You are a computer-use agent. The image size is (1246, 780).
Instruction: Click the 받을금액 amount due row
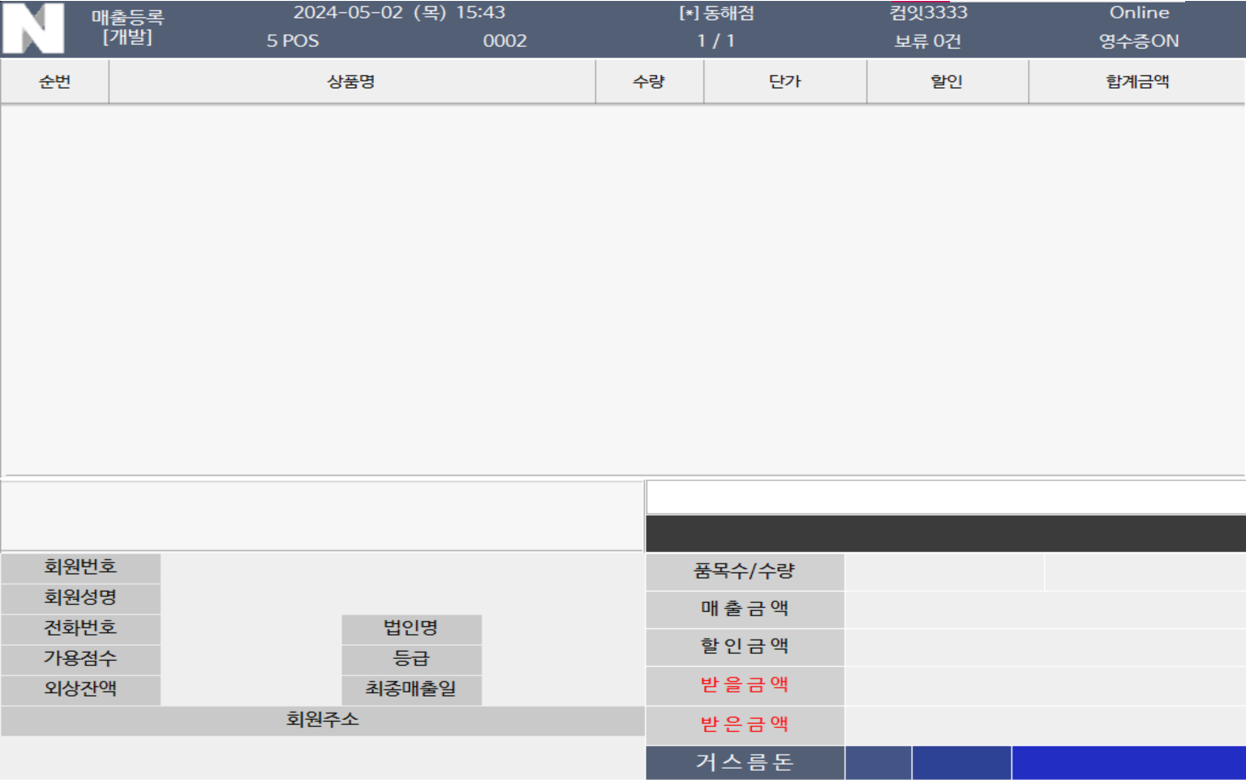pos(744,686)
